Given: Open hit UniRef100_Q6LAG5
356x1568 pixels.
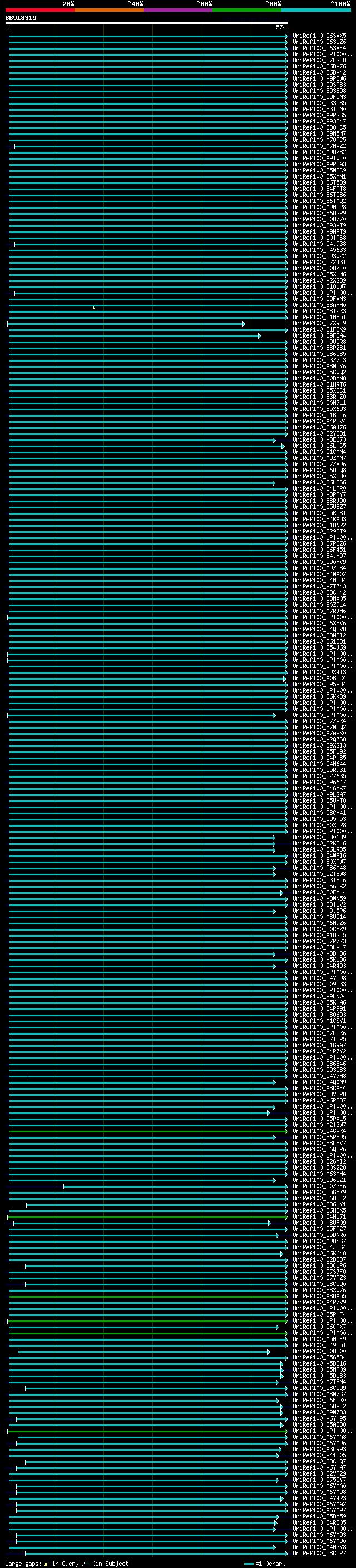Looking at the screenshot, I should [319, 446].
